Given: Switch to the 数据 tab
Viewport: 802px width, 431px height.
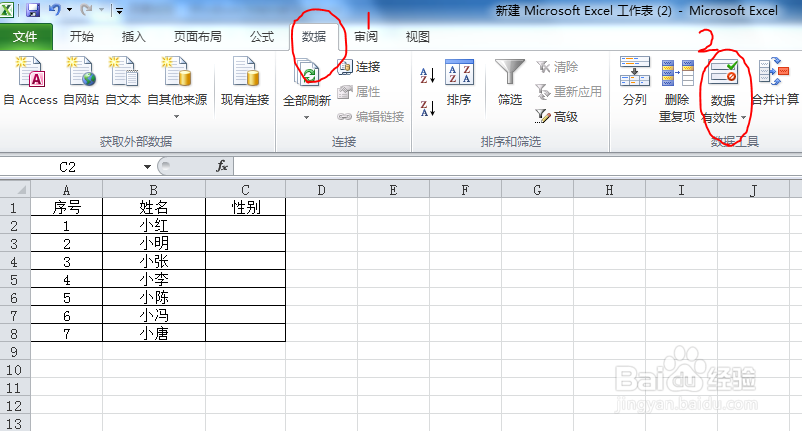Looking at the screenshot, I should tap(314, 37).
